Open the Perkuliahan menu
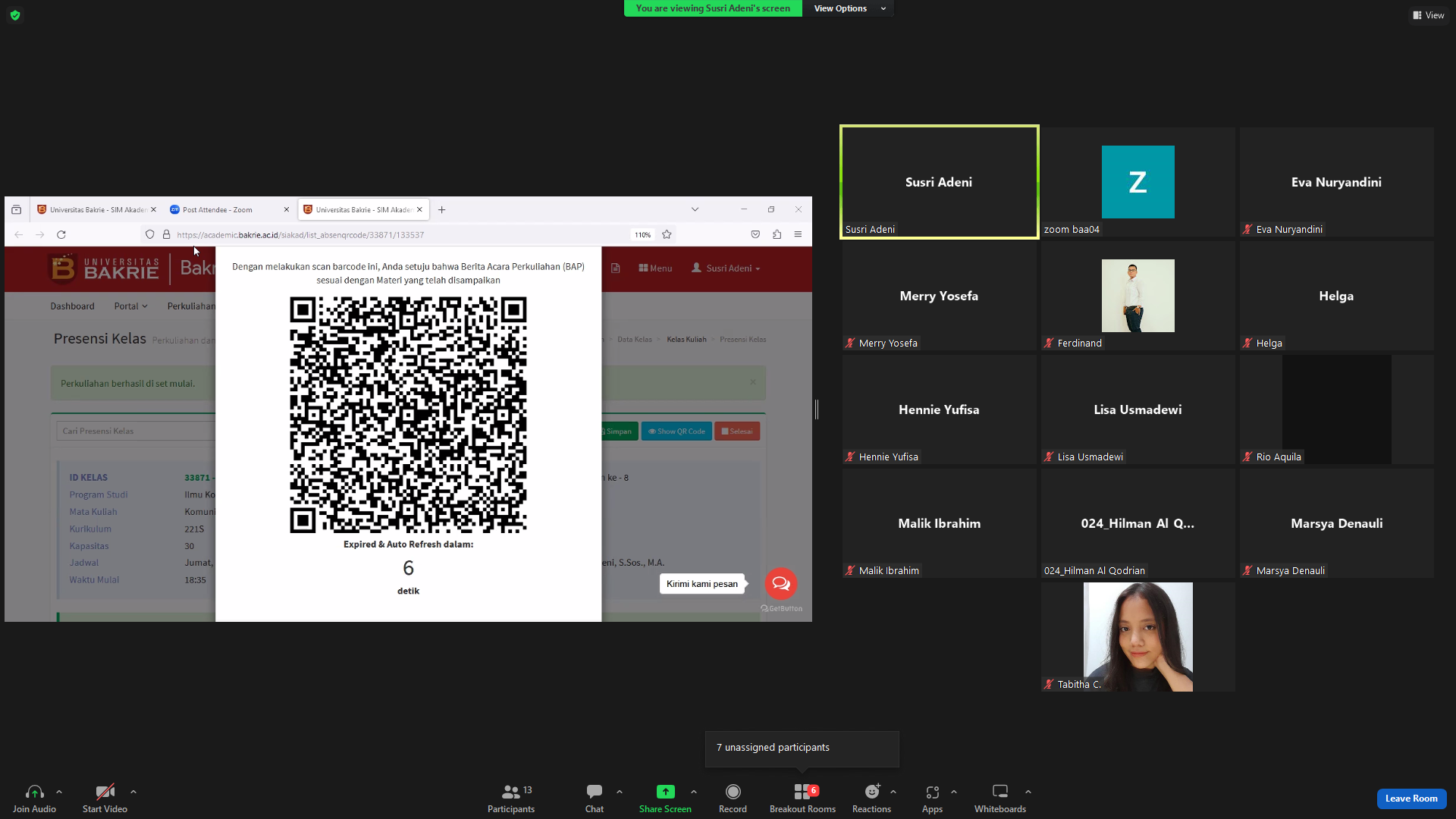This screenshot has height=819, width=1456. pyautogui.click(x=191, y=306)
